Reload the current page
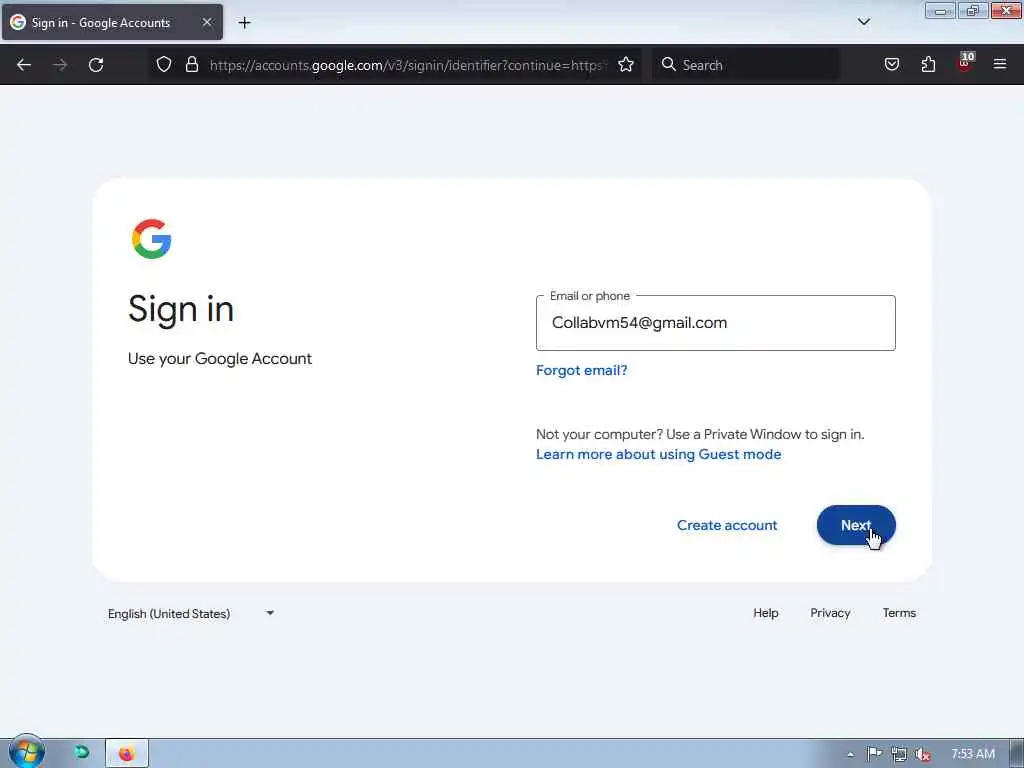The width and height of the screenshot is (1024, 768). pyautogui.click(x=96, y=65)
